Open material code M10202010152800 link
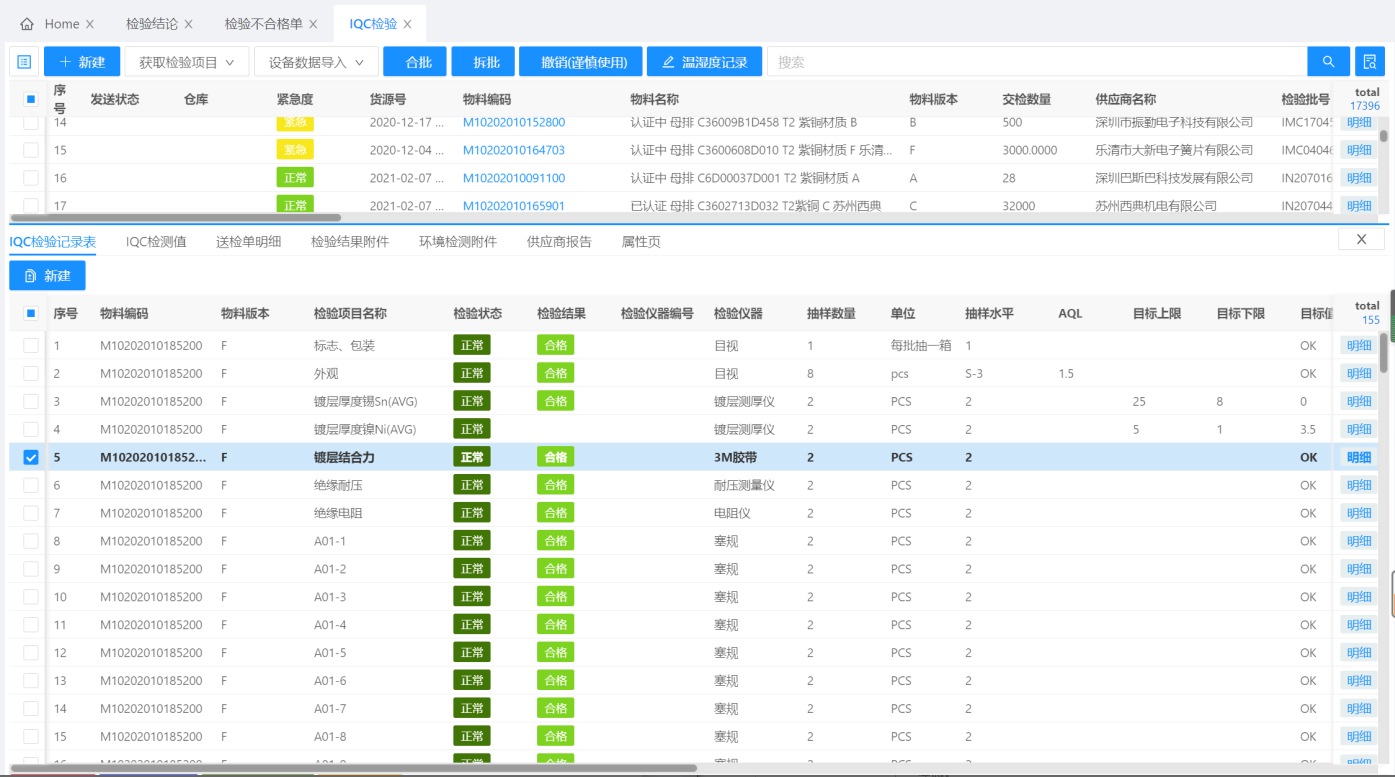Viewport: 1395px width, 777px height. (x=514, y=122)
